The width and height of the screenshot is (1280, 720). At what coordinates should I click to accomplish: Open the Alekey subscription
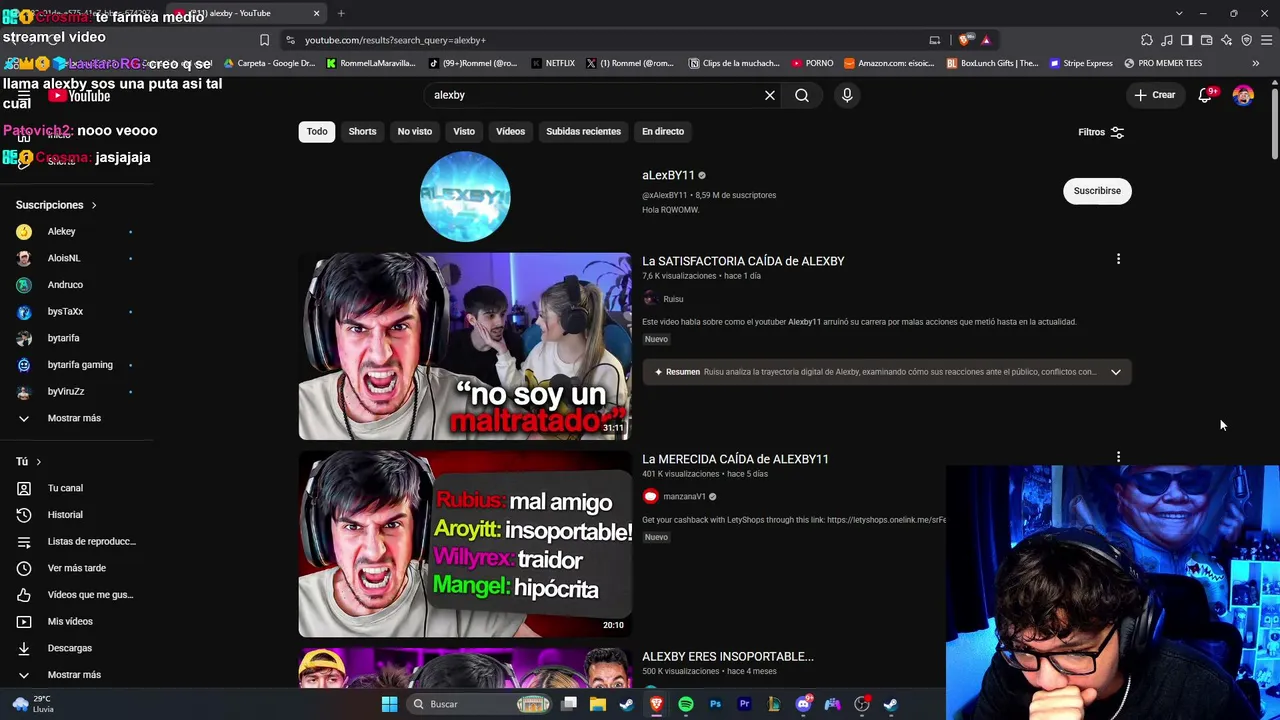pyautogui.click(x=62, y=231)
